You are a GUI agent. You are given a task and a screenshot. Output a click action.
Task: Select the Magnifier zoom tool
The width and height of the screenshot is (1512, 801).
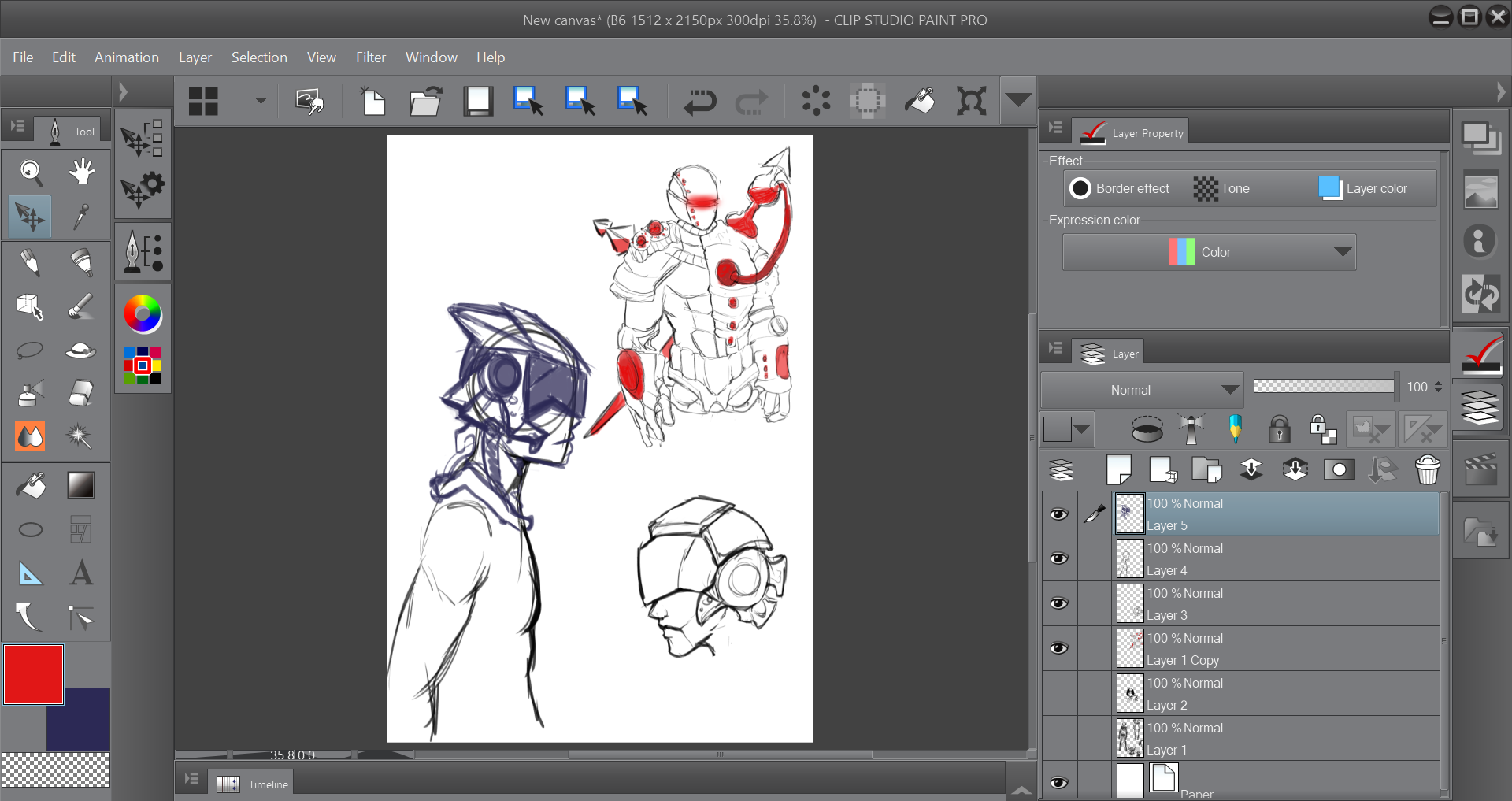click(31, 172)
